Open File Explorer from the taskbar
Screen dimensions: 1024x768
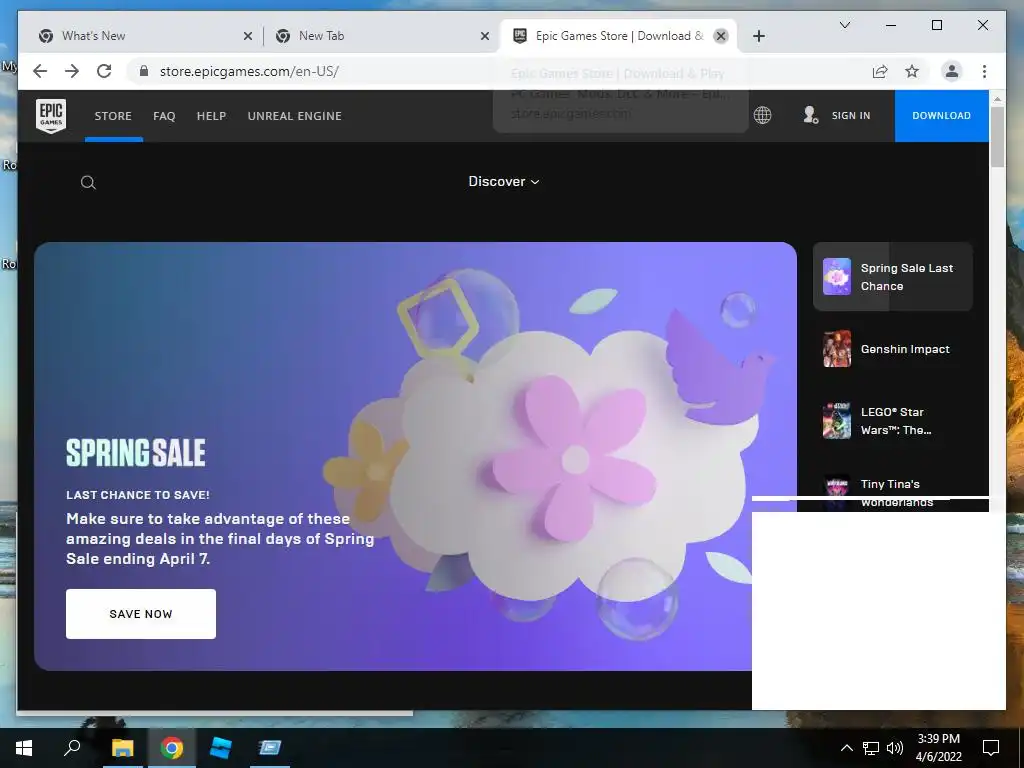122,748
